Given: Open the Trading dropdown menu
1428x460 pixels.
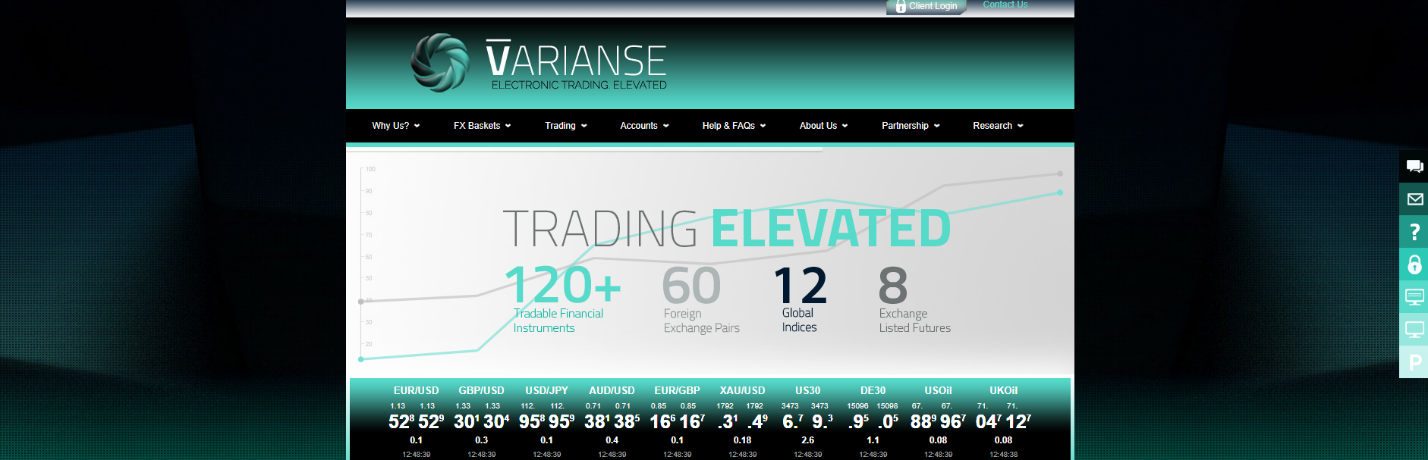Looking at the screenshot, I should (x=566, y=126).
